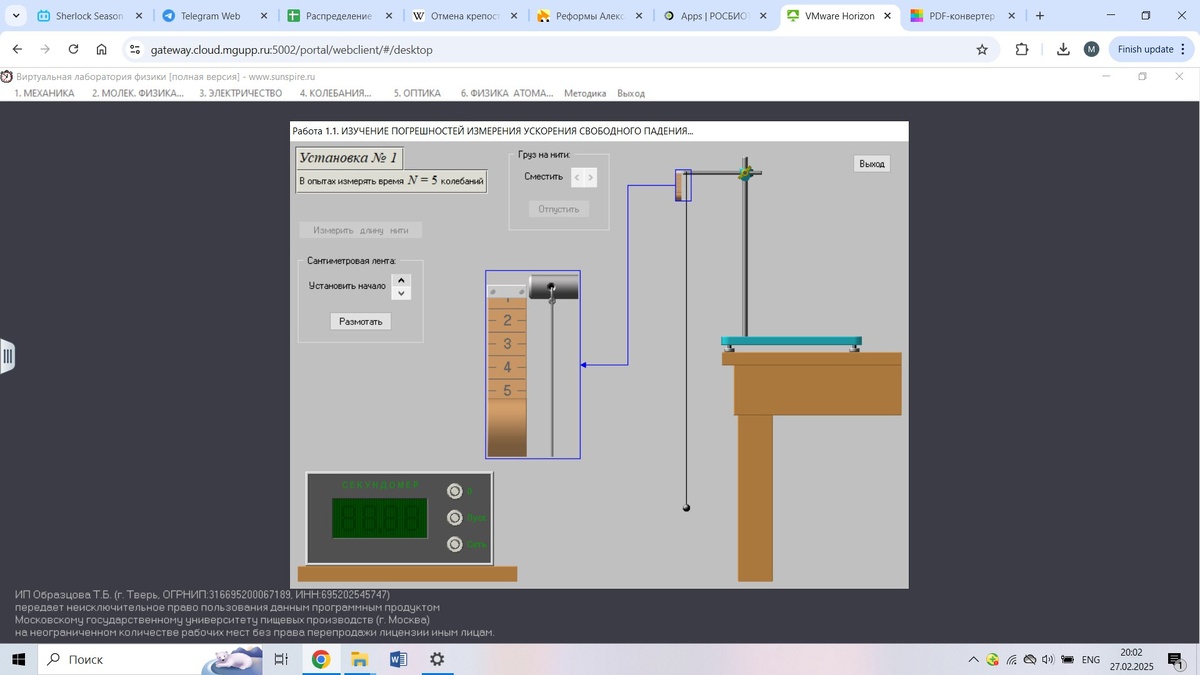Reload the current page
The width and height of the screenshot is (1200, 675).
73,49
